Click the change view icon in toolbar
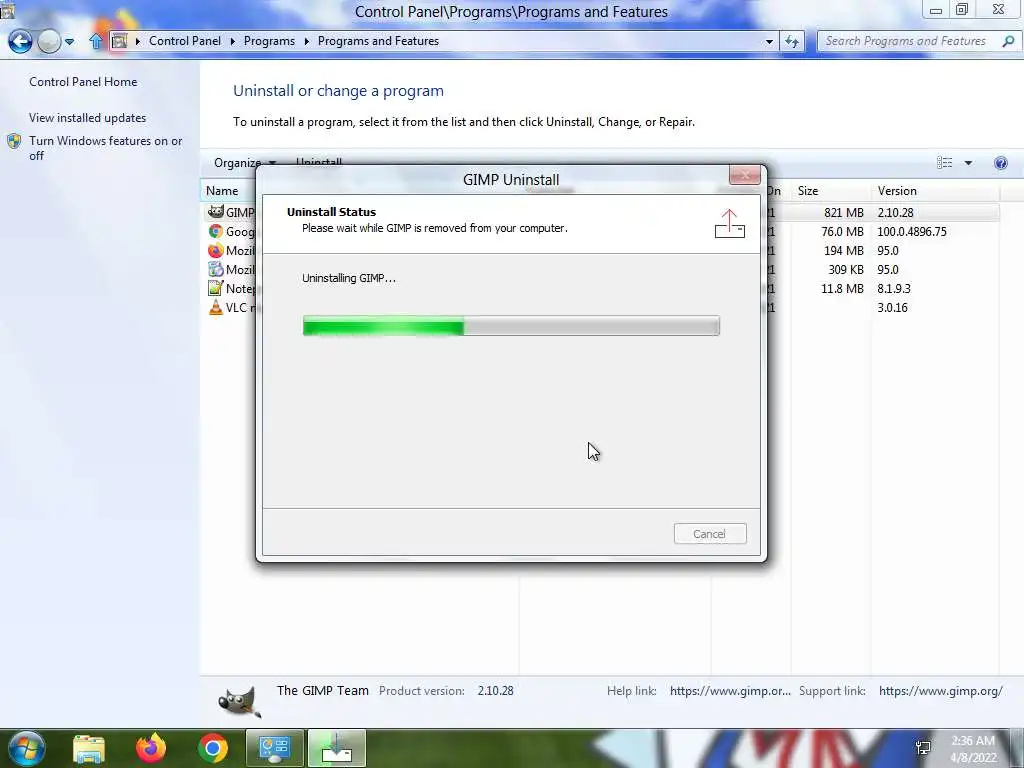Viewport: 1024px width, 768px height. point(944,163)
